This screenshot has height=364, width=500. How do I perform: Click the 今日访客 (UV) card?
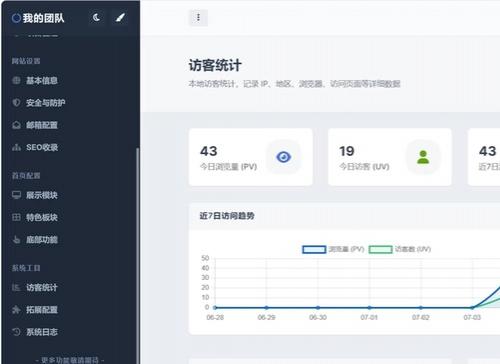point(390,157)
